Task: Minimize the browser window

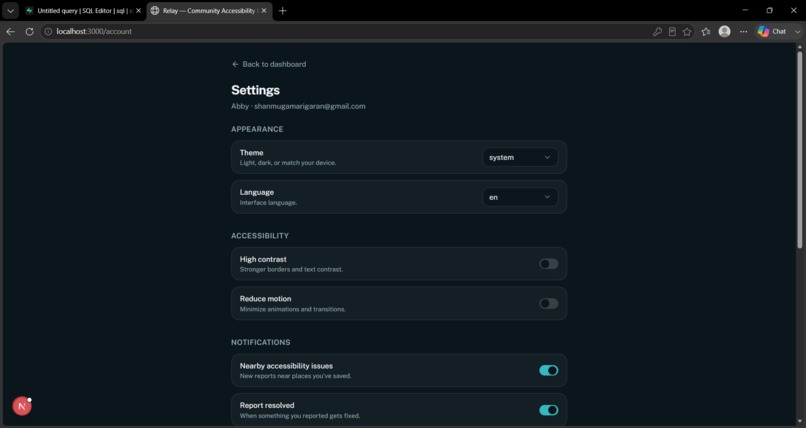Action: point(745,10)
